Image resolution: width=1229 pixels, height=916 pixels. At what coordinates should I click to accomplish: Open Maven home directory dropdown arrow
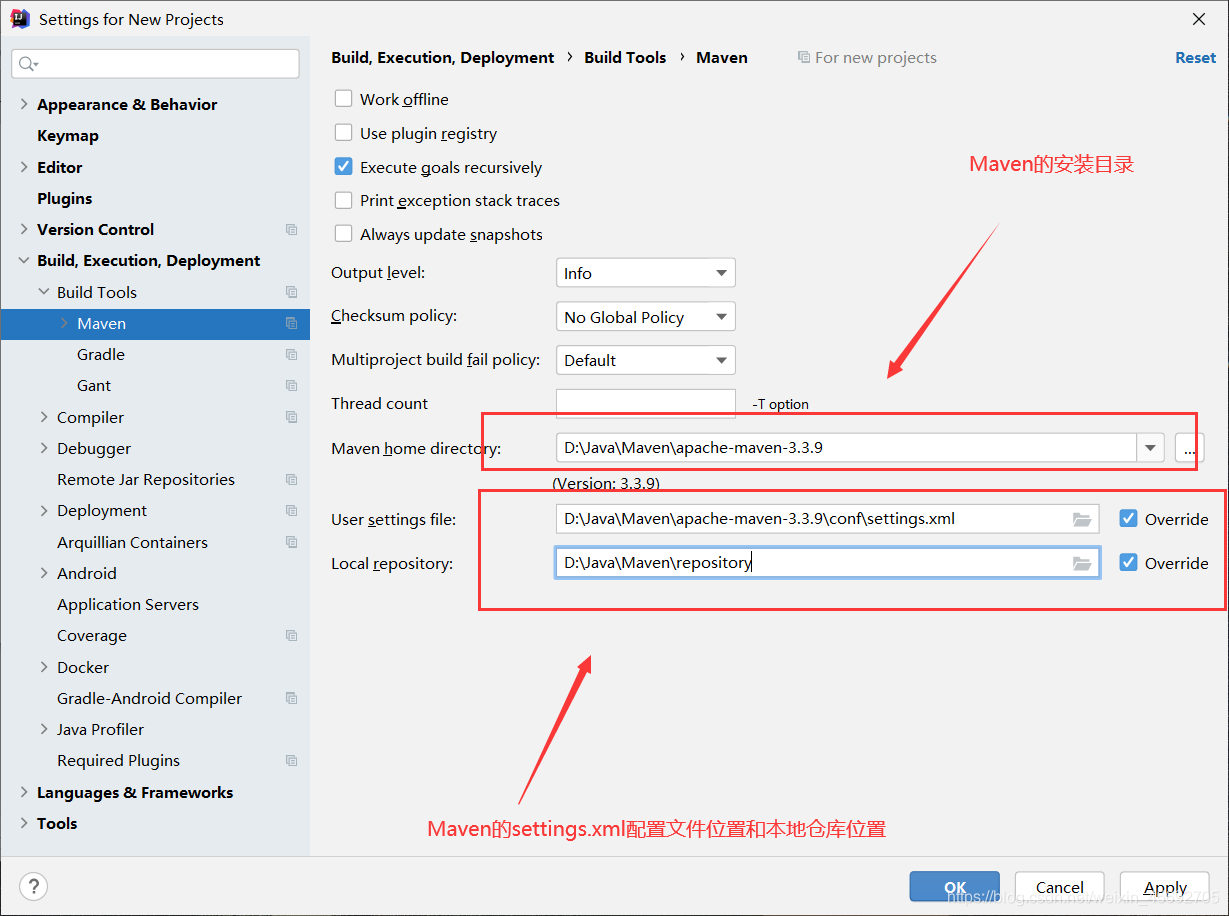tap(1150, 448)
